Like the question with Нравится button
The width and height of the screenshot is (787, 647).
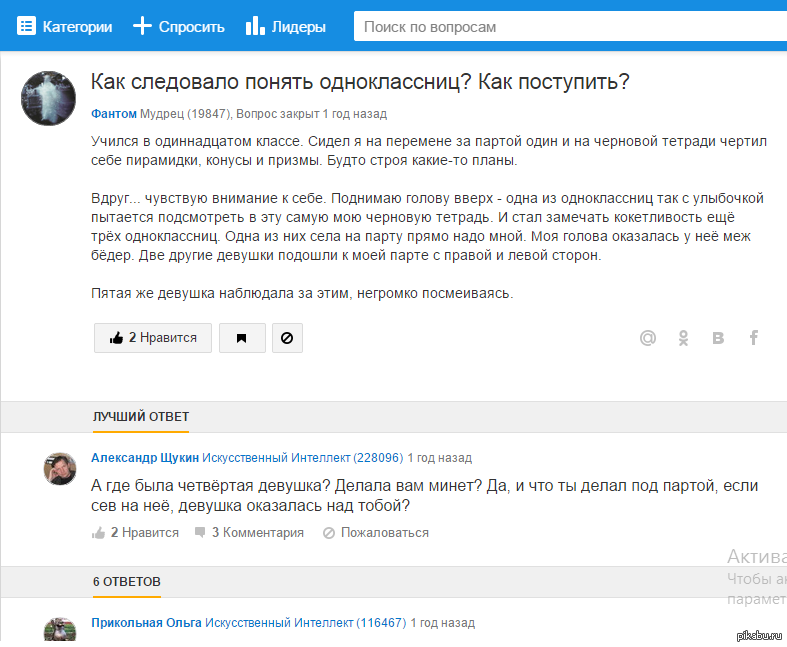point(153,338)
